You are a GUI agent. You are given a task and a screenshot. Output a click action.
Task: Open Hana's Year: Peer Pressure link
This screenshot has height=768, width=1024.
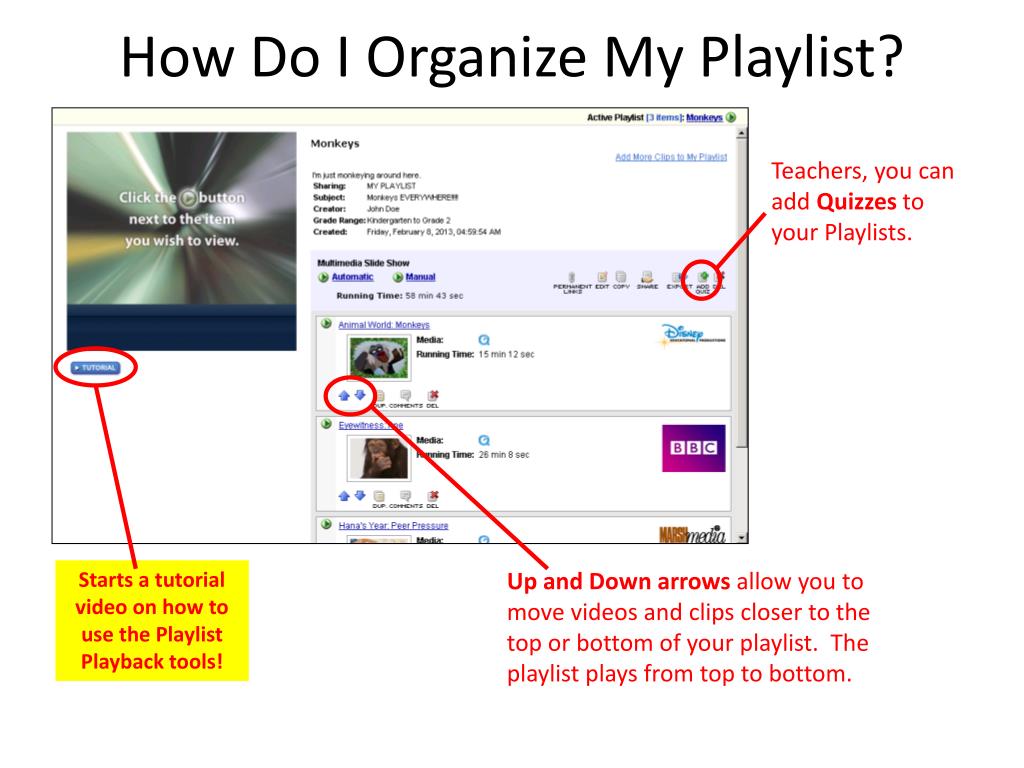[393, 525]
